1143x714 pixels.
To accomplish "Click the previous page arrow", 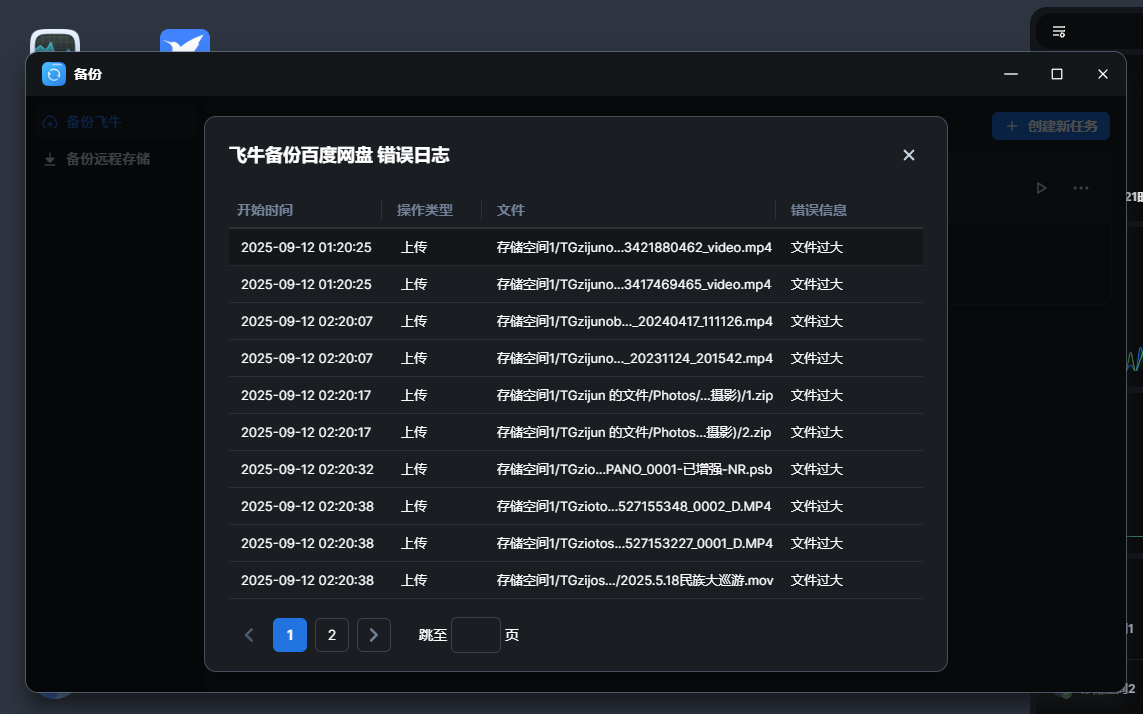I will [x=249, y=635].
